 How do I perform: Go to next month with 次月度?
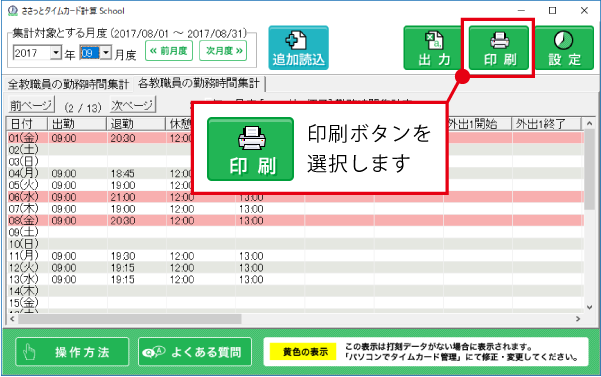click(223, 51)
